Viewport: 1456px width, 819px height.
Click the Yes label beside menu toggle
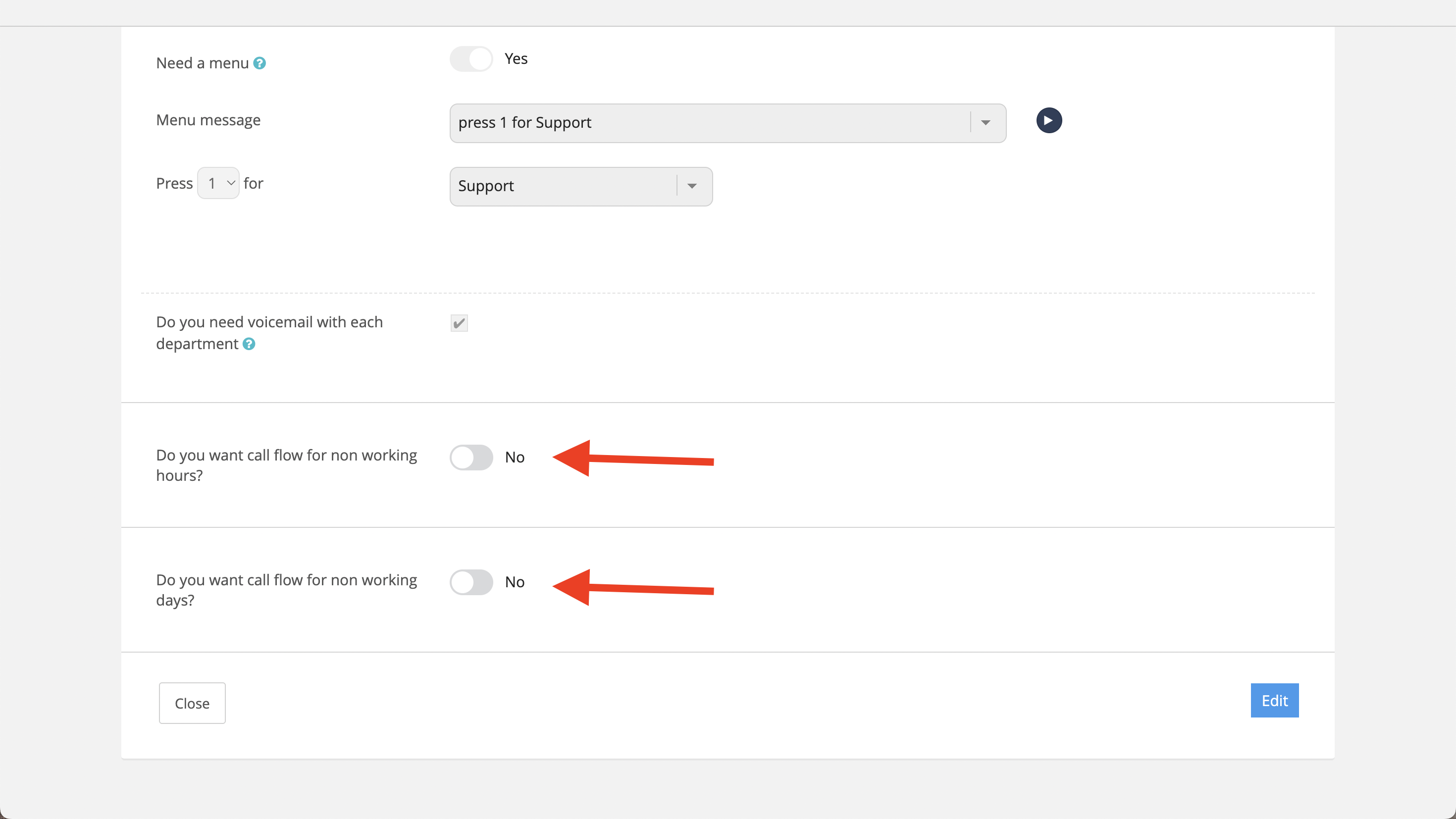click(x=516, y=59)
